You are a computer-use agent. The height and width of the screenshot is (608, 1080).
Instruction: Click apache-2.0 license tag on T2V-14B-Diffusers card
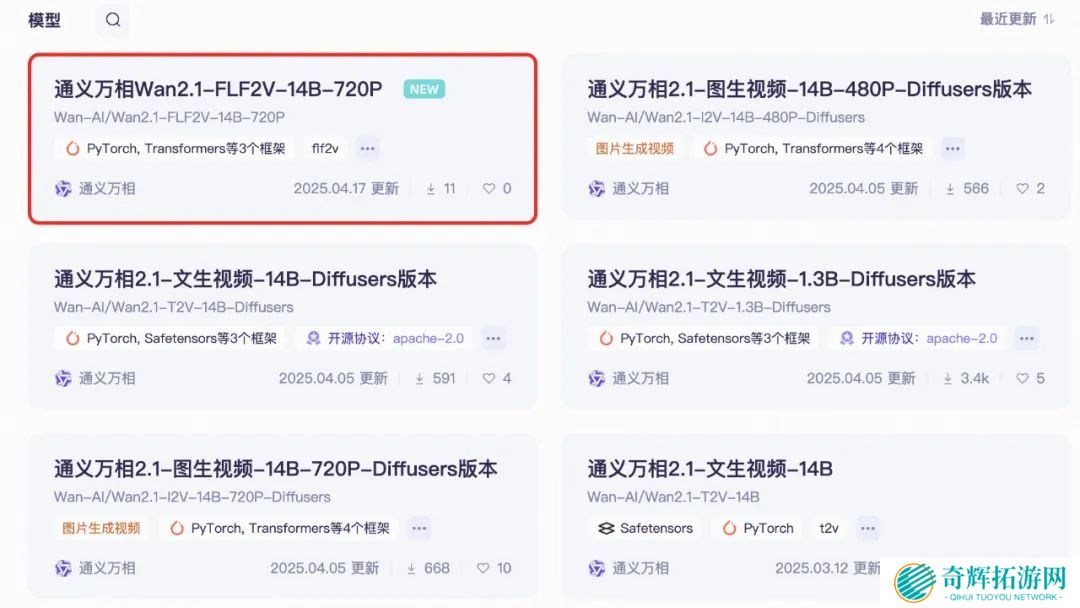coord(428,338)
